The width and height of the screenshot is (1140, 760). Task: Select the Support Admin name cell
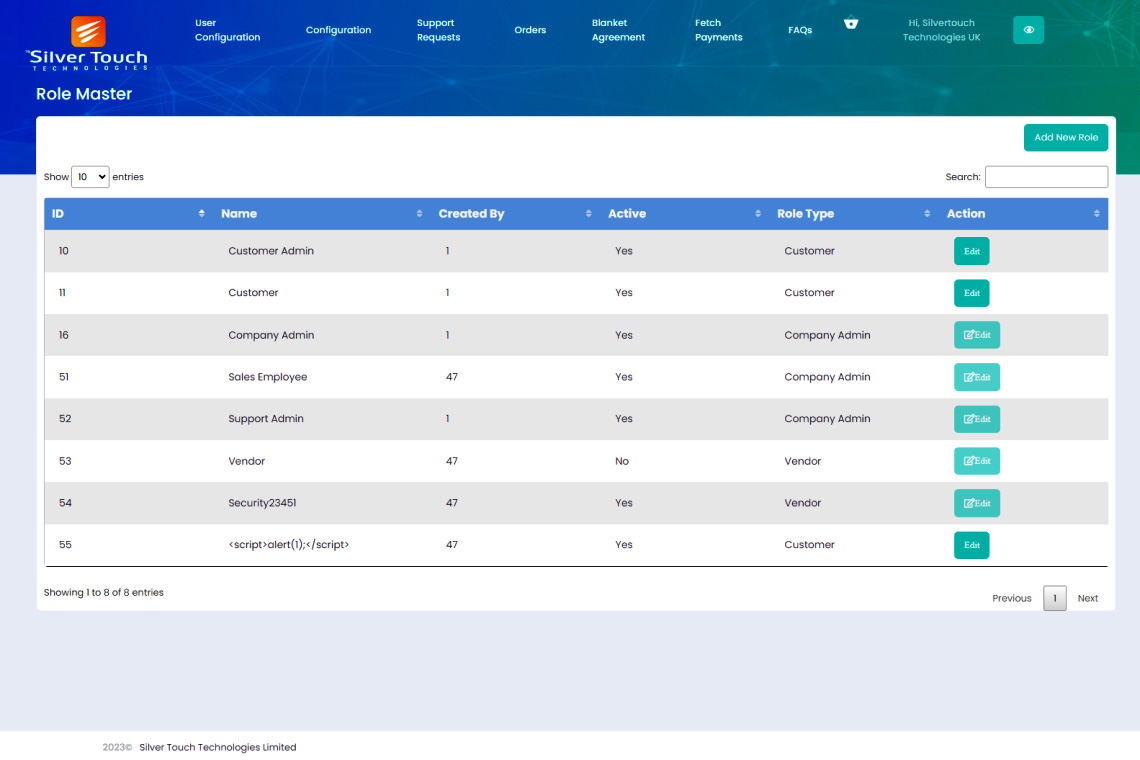coord(266,419)
